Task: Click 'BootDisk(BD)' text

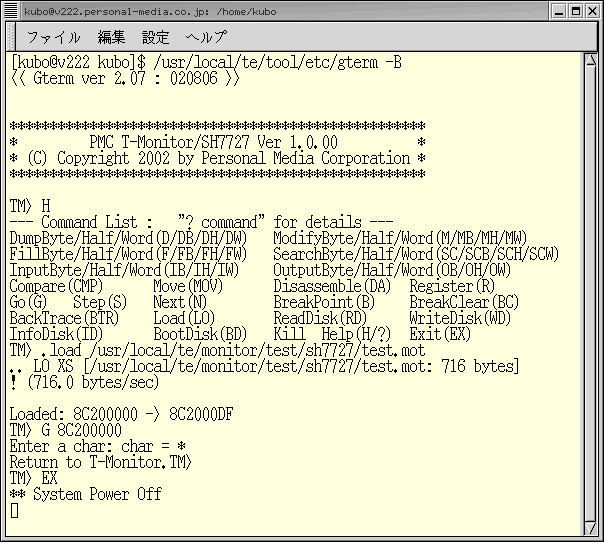Action: pos(200,334)
